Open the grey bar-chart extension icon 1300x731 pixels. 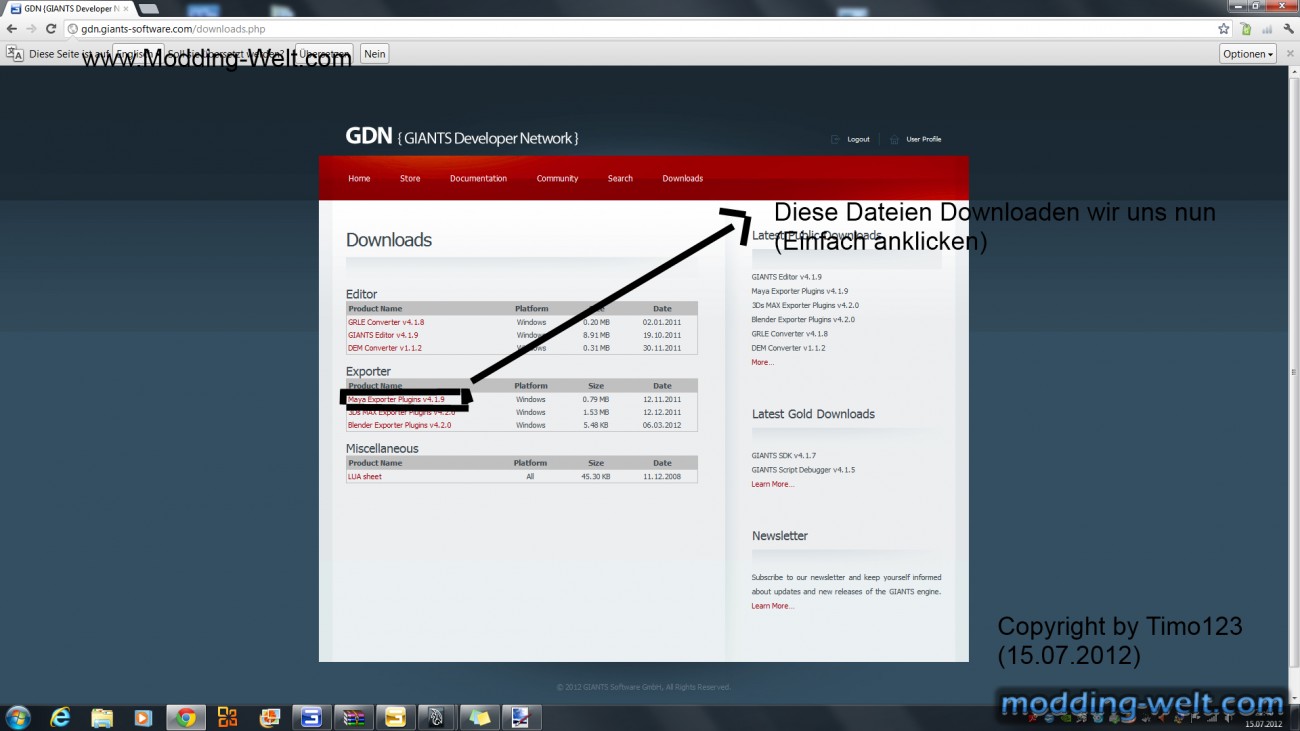1267,29
